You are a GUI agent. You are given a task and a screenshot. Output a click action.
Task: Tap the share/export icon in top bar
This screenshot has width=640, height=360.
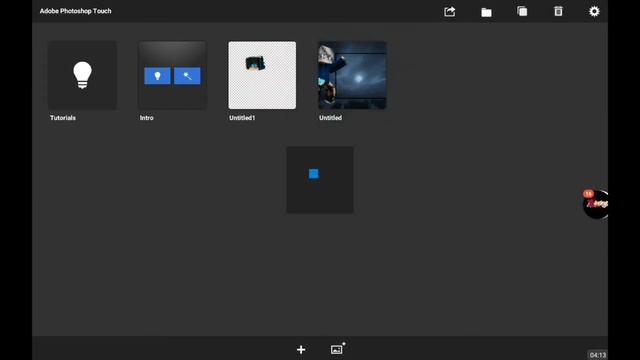(x=449, y=11)
